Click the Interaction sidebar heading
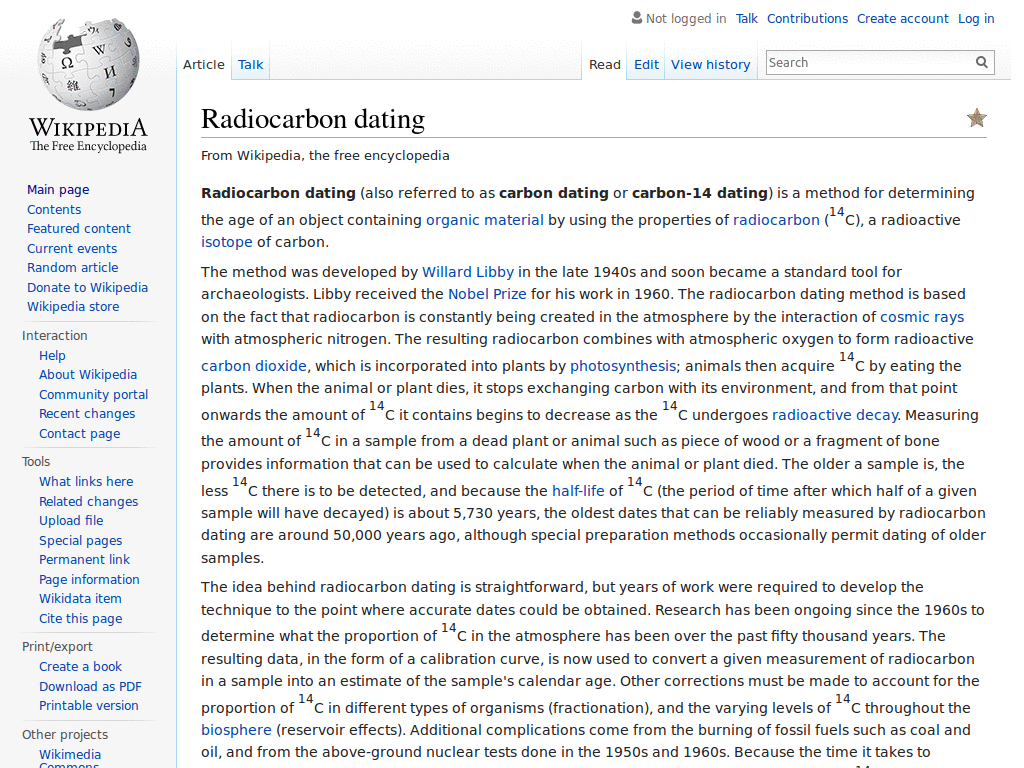The height and width of the screenshot is (768, 1024). (55, 336)
